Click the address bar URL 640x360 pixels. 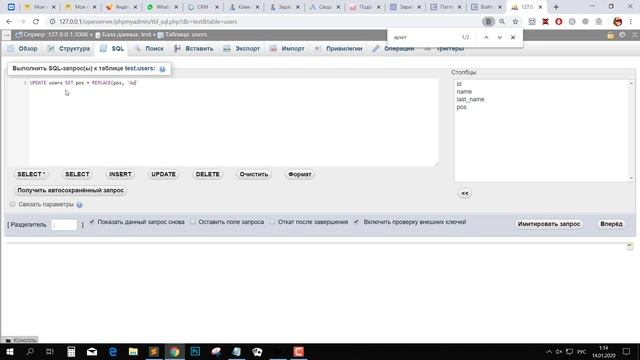pyautogui.click(x=148, y=22)
